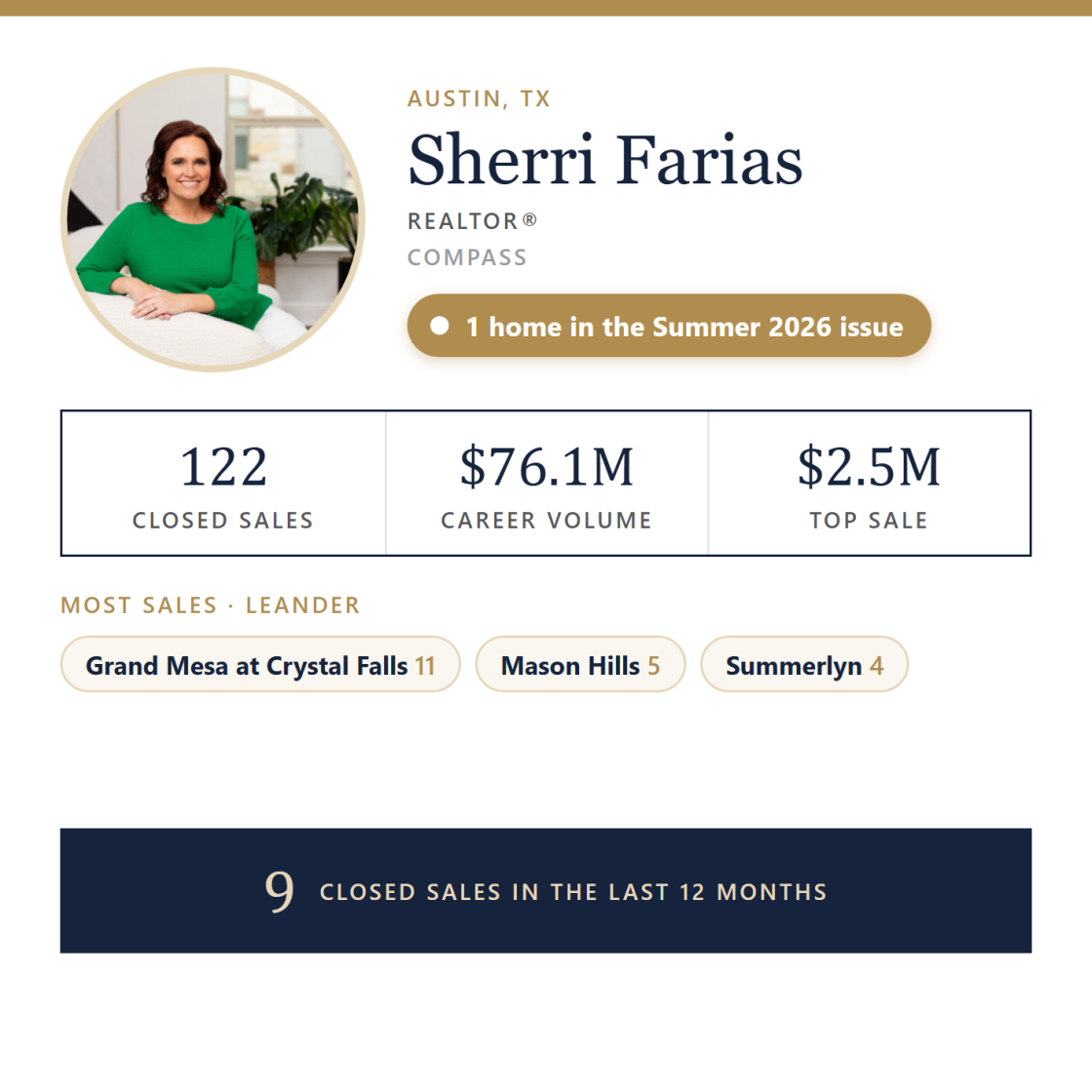Screen dimensions: 1092x1092
Task: Select the Sherri Farias name heading
Action: point(605,160)
